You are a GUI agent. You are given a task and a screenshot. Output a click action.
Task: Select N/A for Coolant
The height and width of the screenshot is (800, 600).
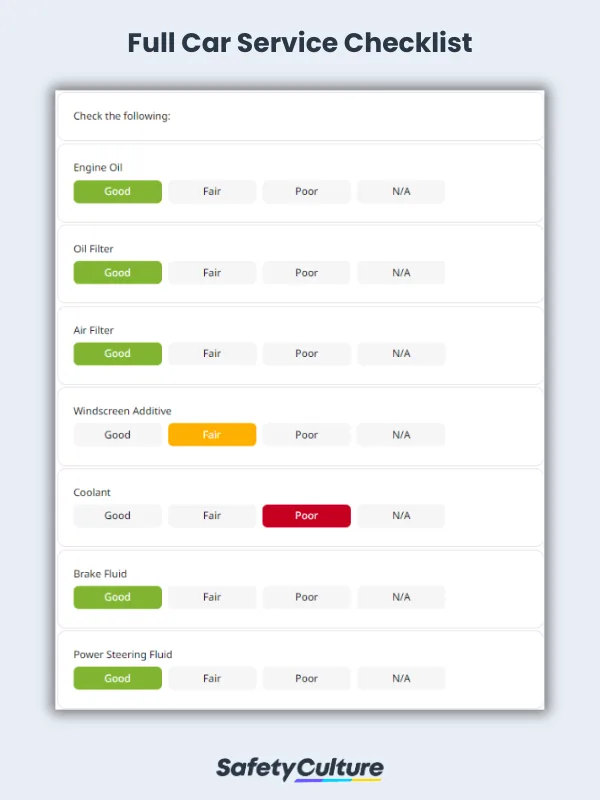click(401, 516)
